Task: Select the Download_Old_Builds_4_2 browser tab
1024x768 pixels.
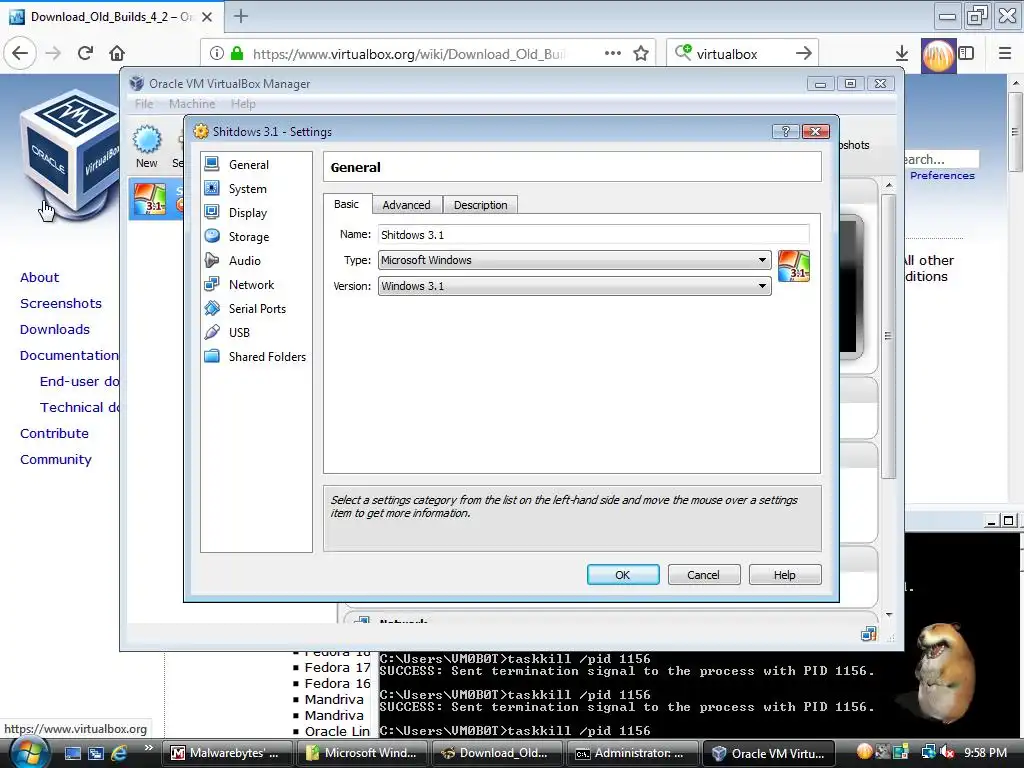Action: coord(112,16)
